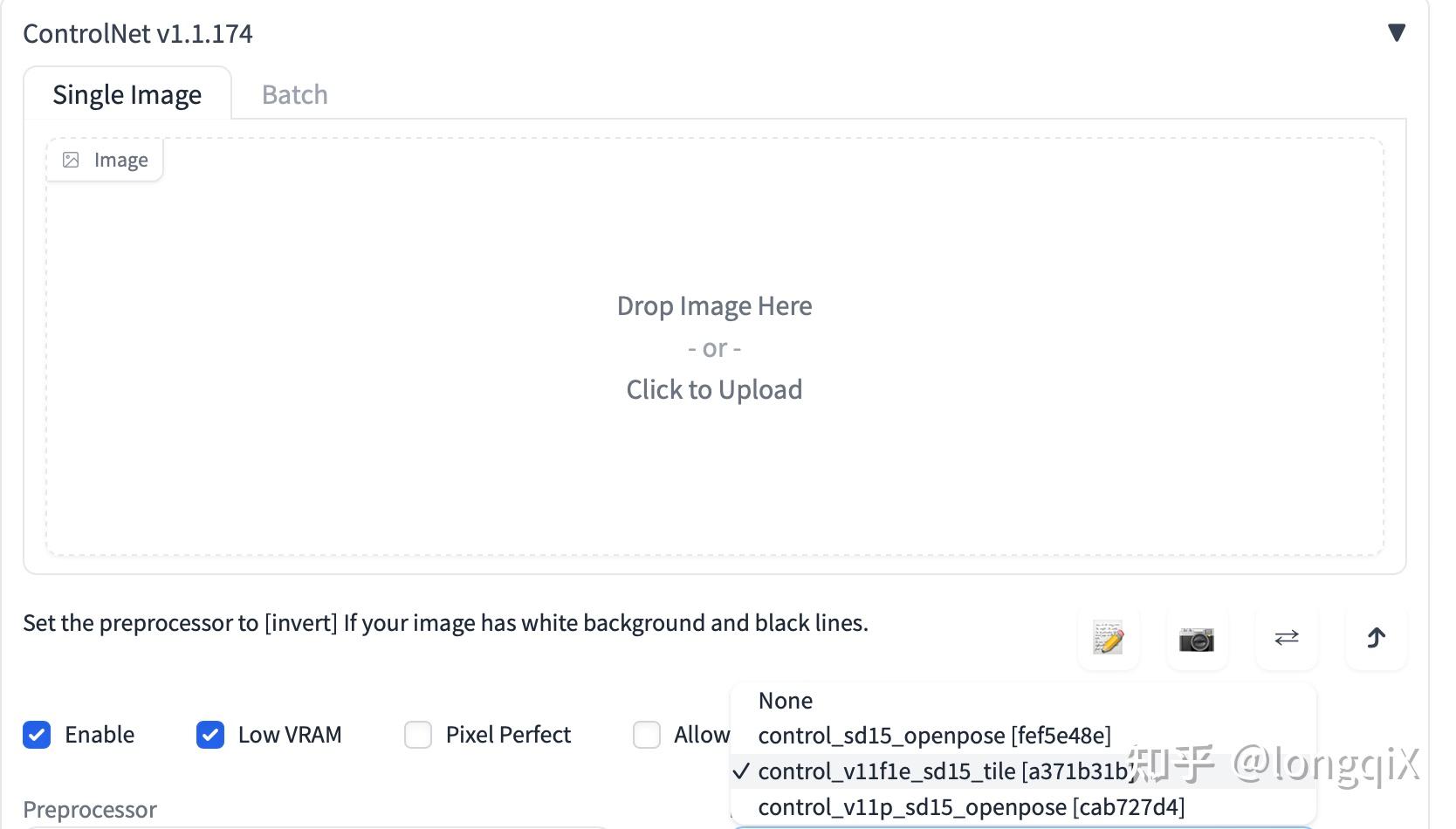Click the ControlNet v1.1.174 title
The height and width of the screenshot is (829, 1456).
(138, 33)
